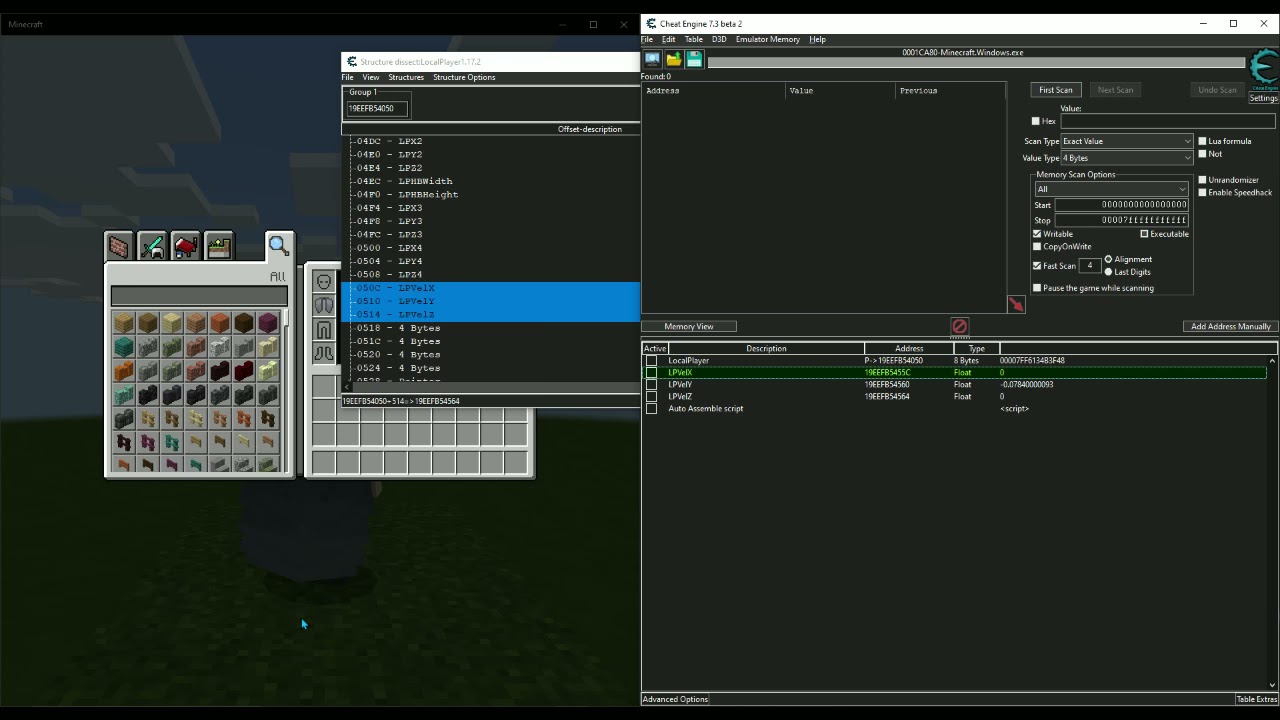Click the red no-entry clear list icon

[x=959, y=326]
